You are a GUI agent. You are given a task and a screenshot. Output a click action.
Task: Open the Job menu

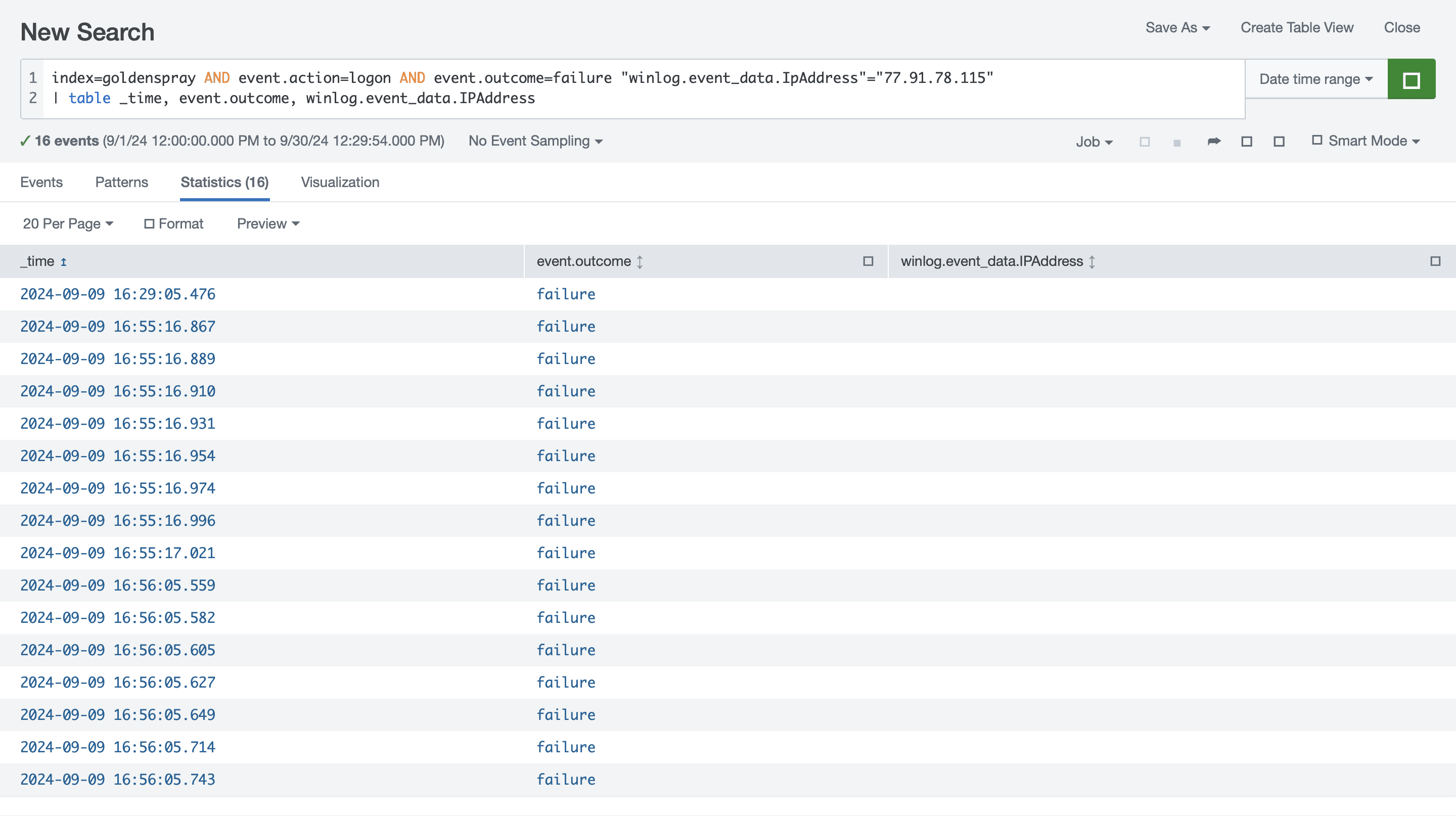tap(1094, 142)
